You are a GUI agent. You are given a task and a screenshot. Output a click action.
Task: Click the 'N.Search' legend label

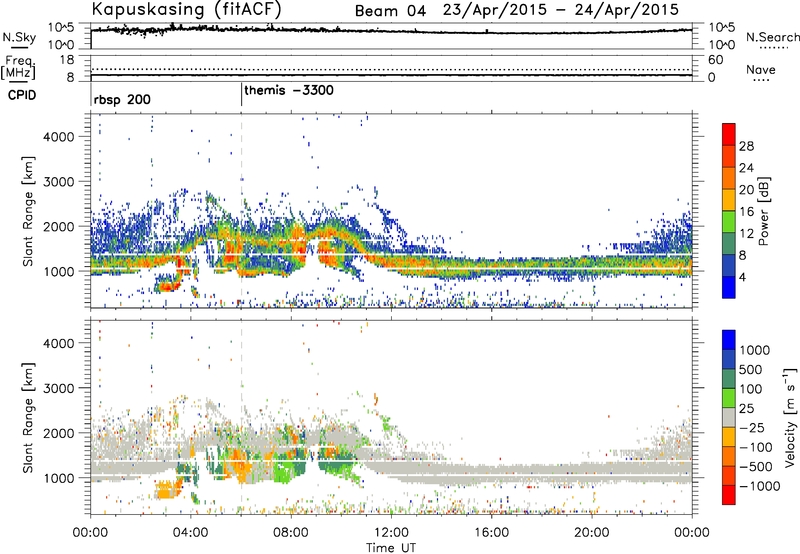772,37
